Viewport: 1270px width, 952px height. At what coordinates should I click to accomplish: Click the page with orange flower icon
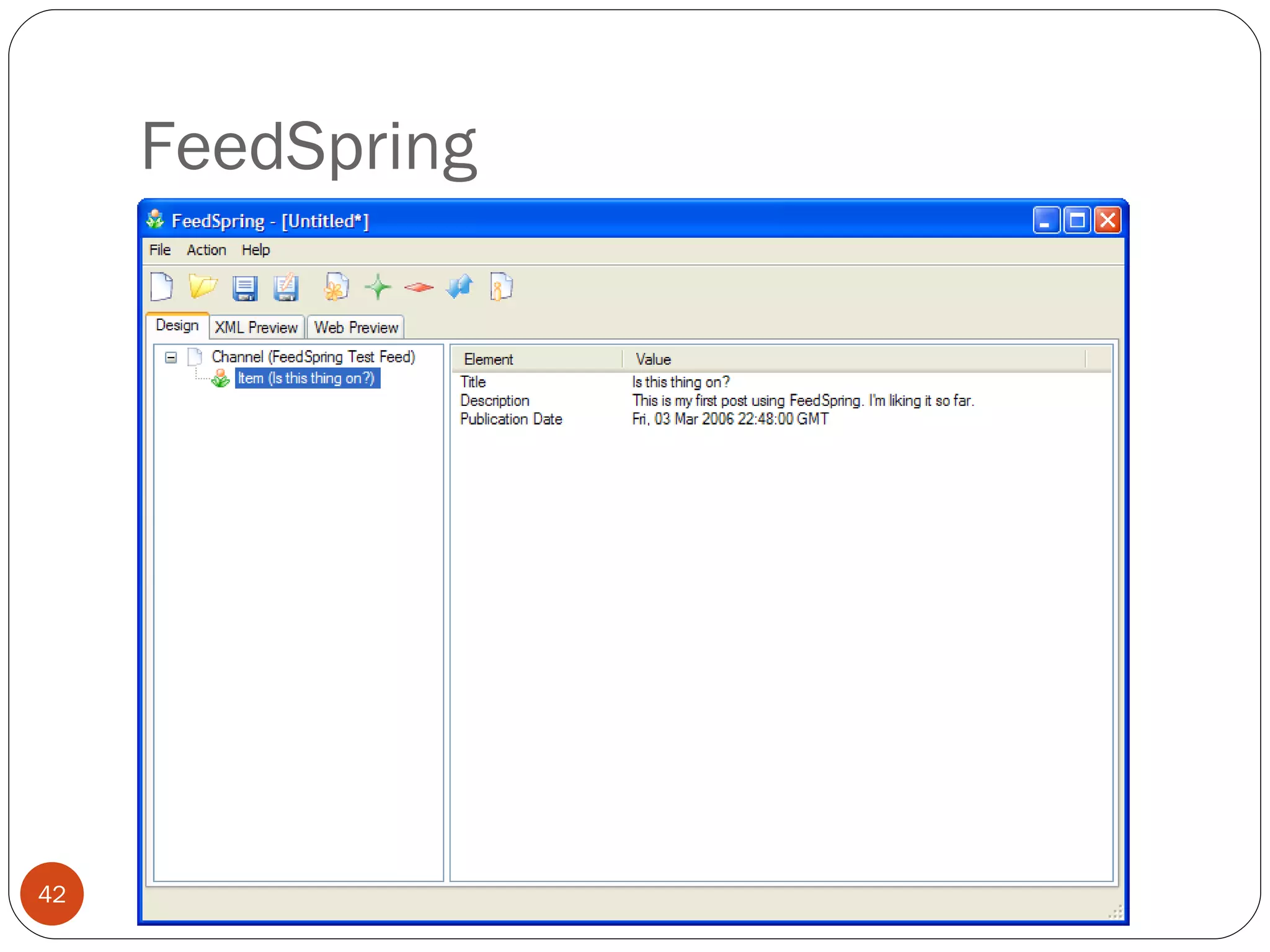336,287
